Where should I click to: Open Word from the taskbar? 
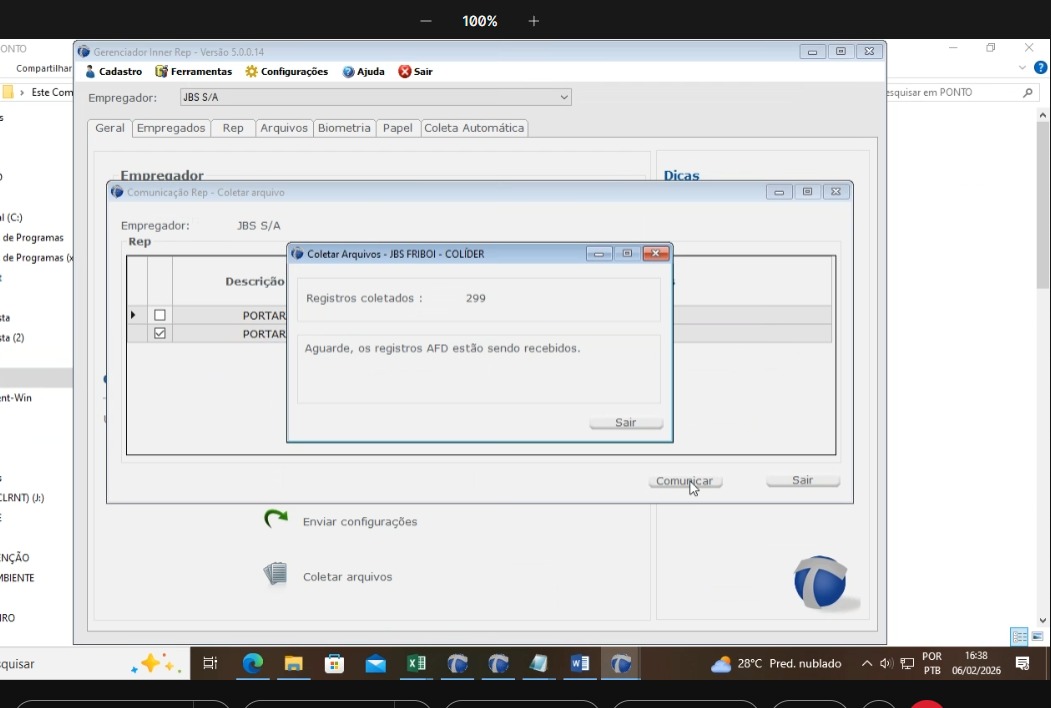tap(580, 663)
